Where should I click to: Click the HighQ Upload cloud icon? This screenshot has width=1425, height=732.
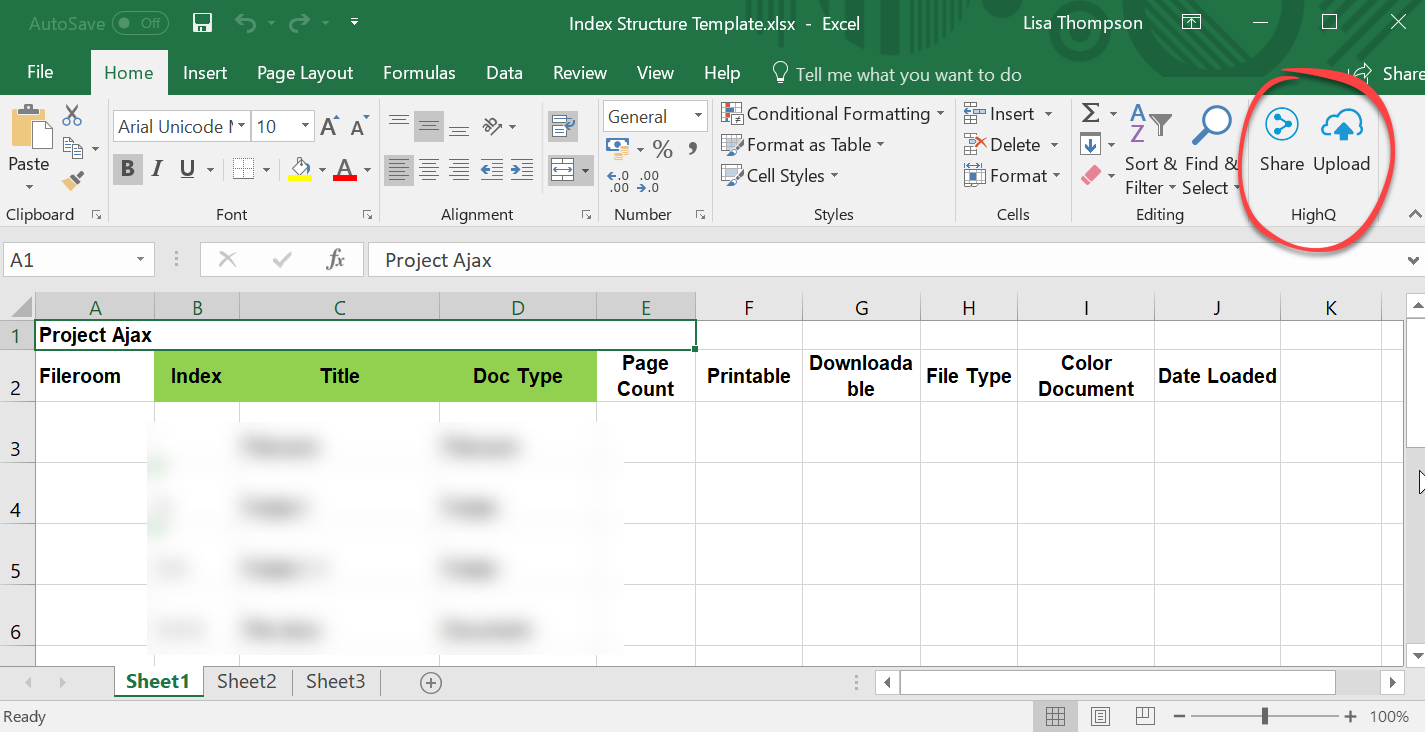[1341, 126]
